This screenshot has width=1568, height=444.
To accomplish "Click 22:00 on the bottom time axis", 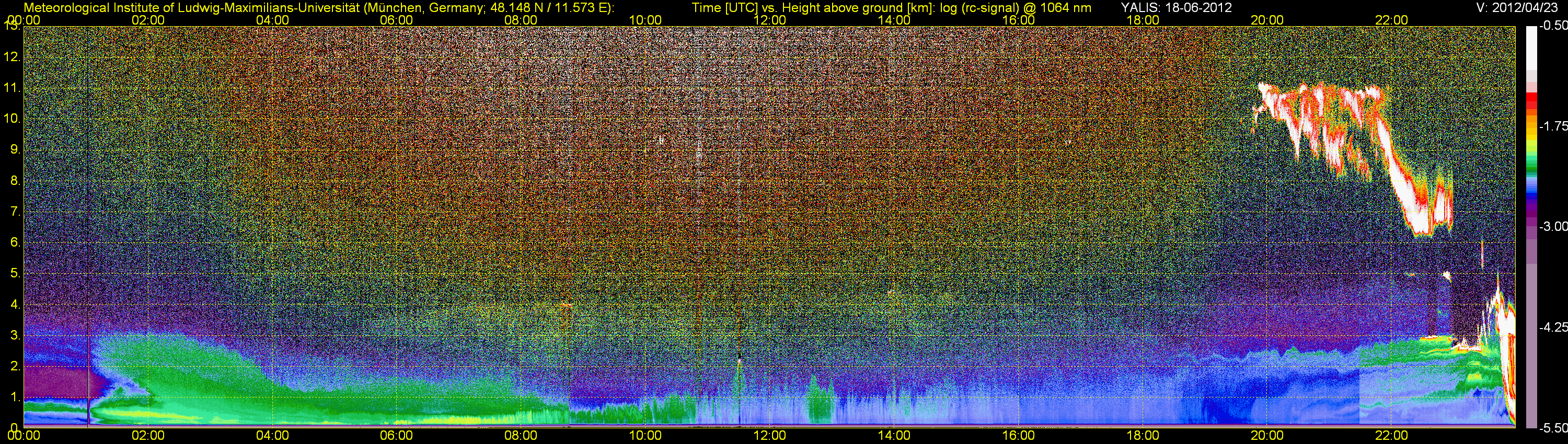I will [1391, 436].
